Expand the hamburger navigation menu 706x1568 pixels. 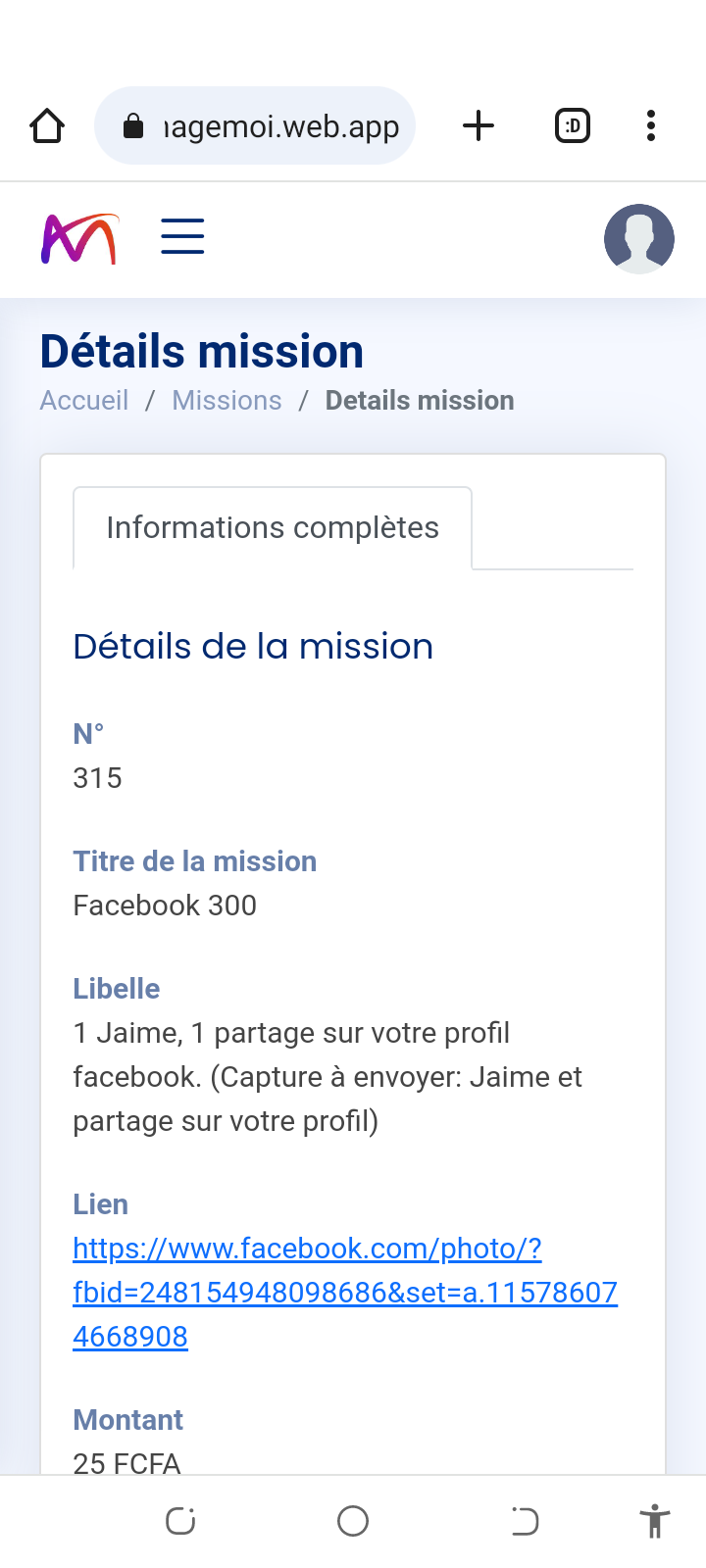click(182, 237)
